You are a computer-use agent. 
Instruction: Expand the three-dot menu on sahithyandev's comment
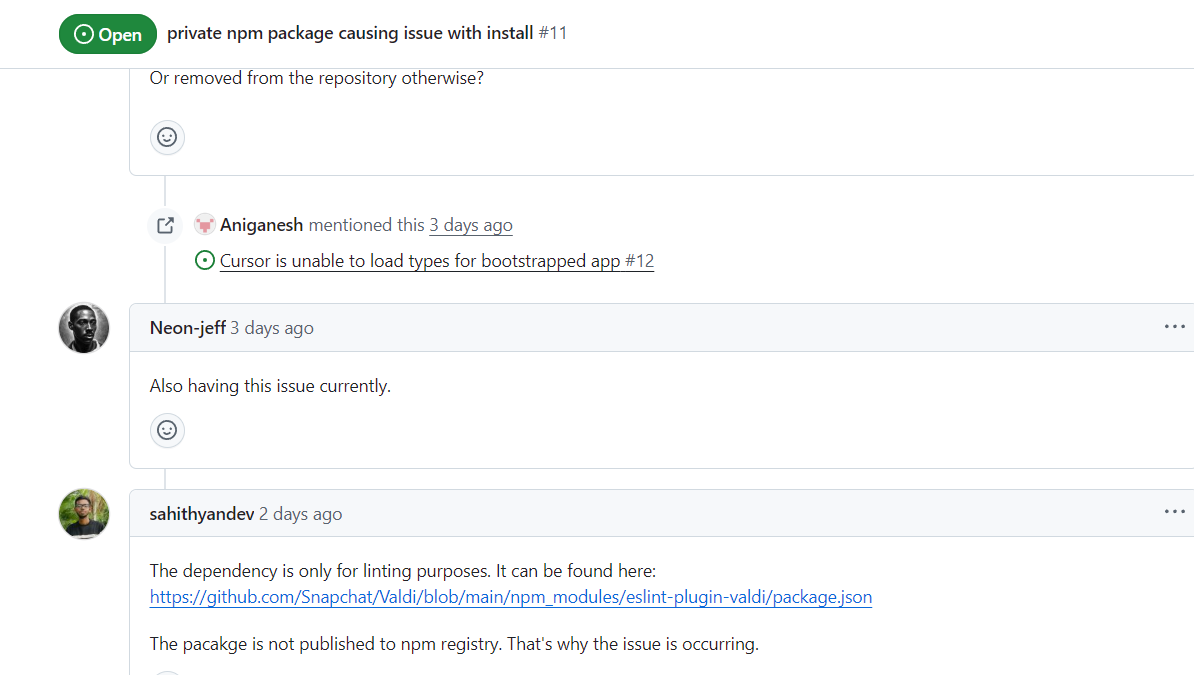click(1174, 512)
